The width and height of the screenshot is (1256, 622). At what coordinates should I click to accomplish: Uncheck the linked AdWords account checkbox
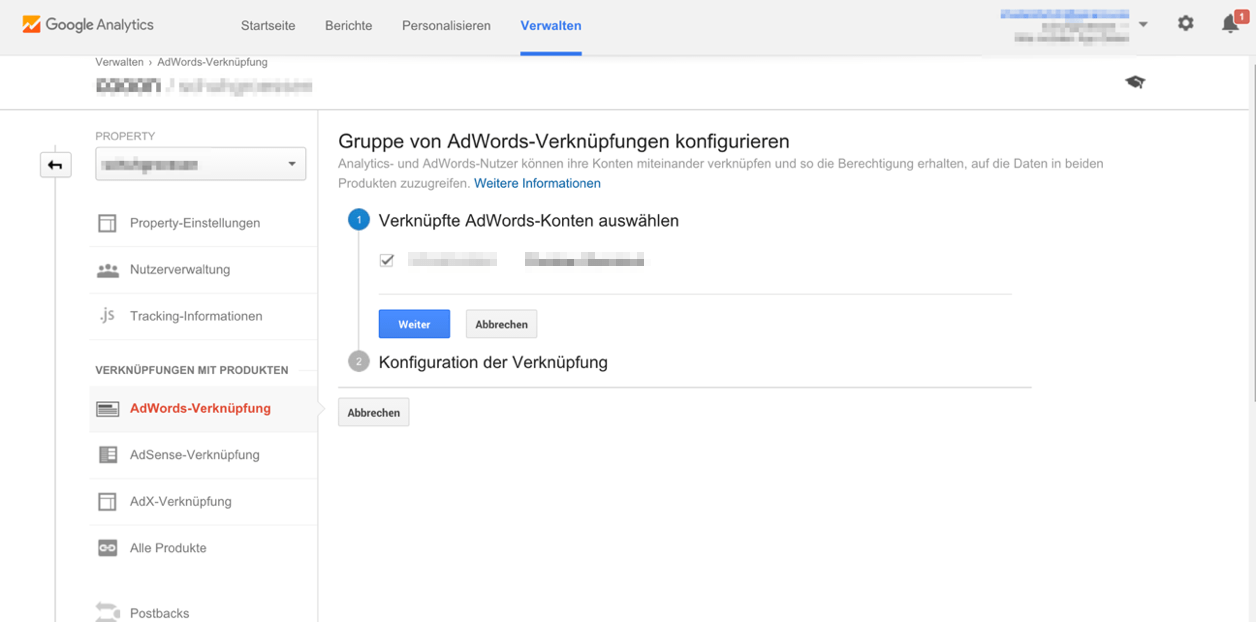click(x=387, y=260)
